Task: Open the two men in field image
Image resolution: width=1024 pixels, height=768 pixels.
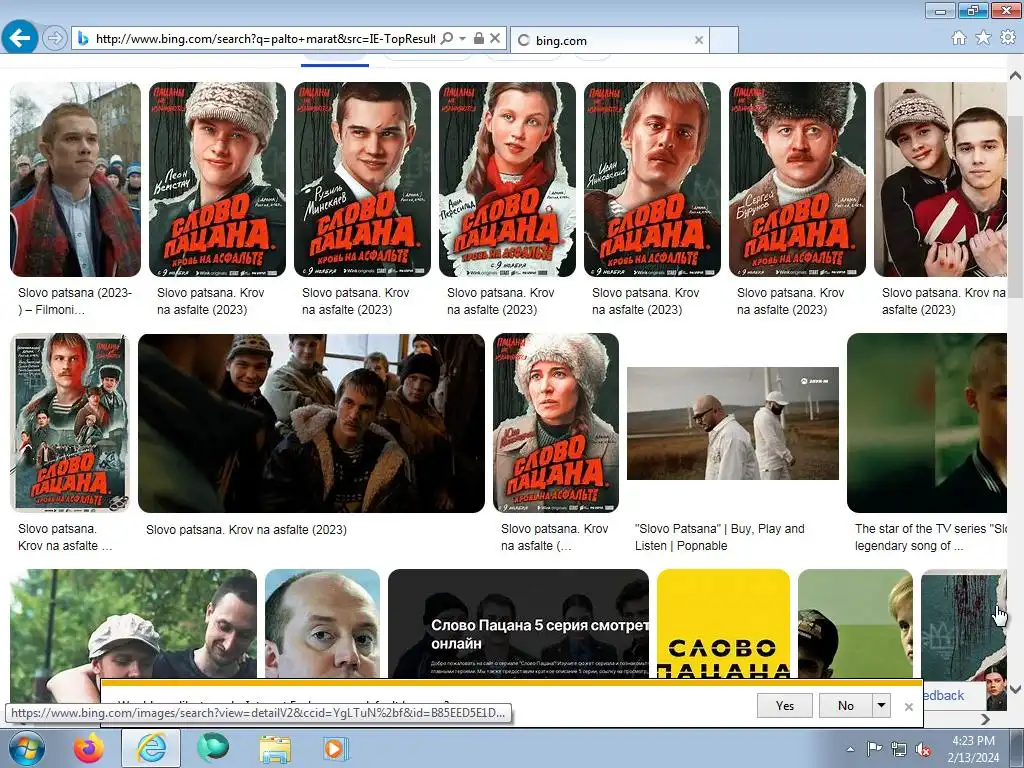Action: click(733, 423)
